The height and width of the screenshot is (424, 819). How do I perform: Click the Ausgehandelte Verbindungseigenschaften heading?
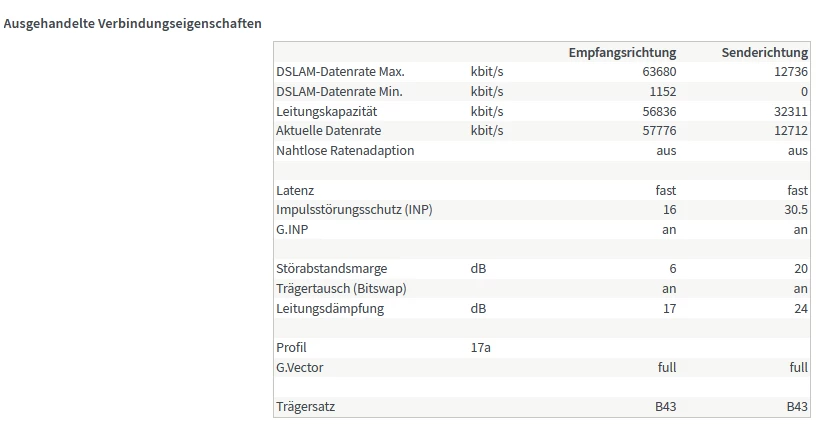click(x=133, y=24)
